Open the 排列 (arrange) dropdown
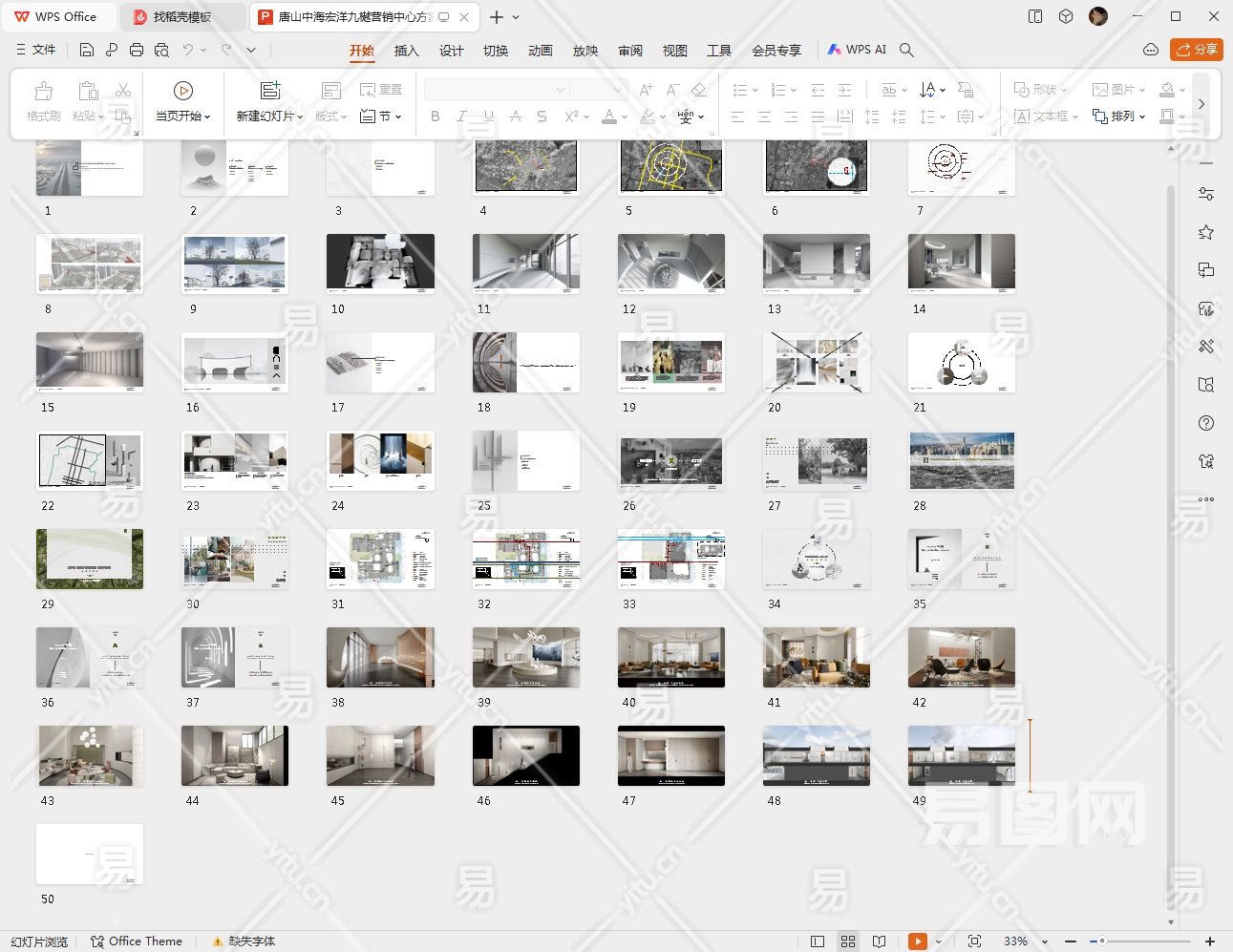This screenshot has width=1233, height=952. tap(1119, 116)
